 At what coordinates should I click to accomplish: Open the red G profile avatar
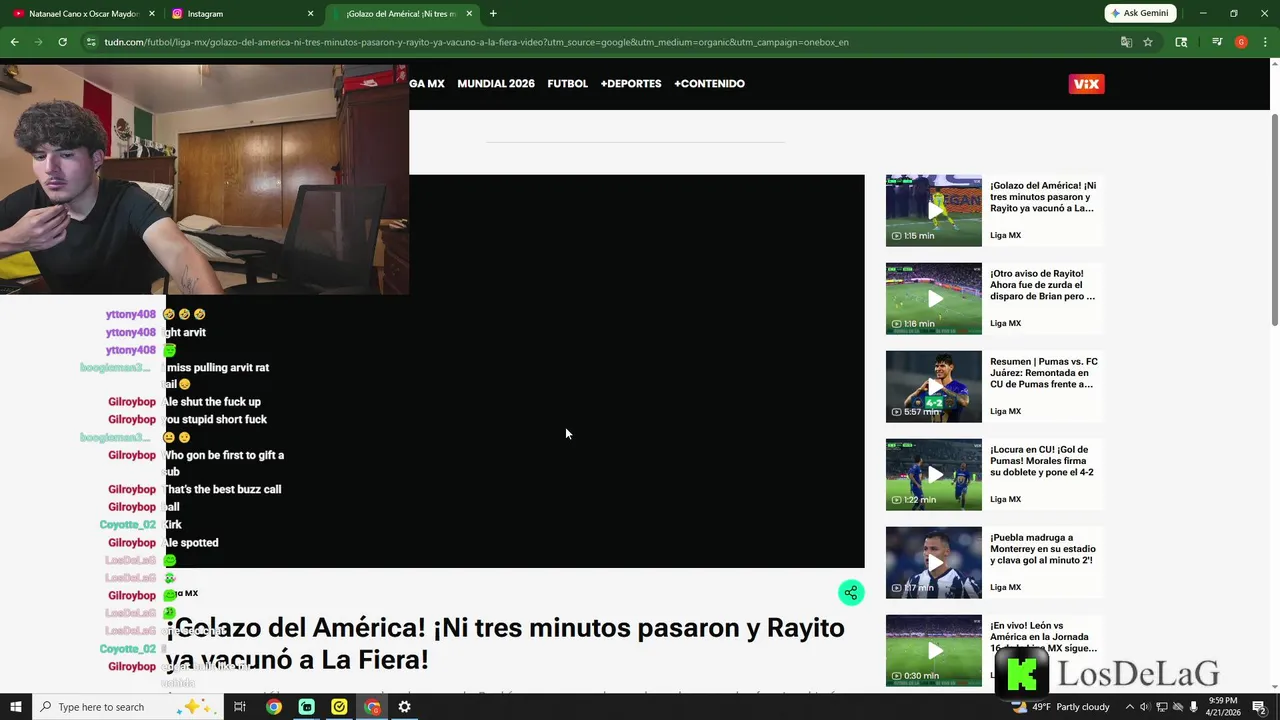(x=1241, y=42)
